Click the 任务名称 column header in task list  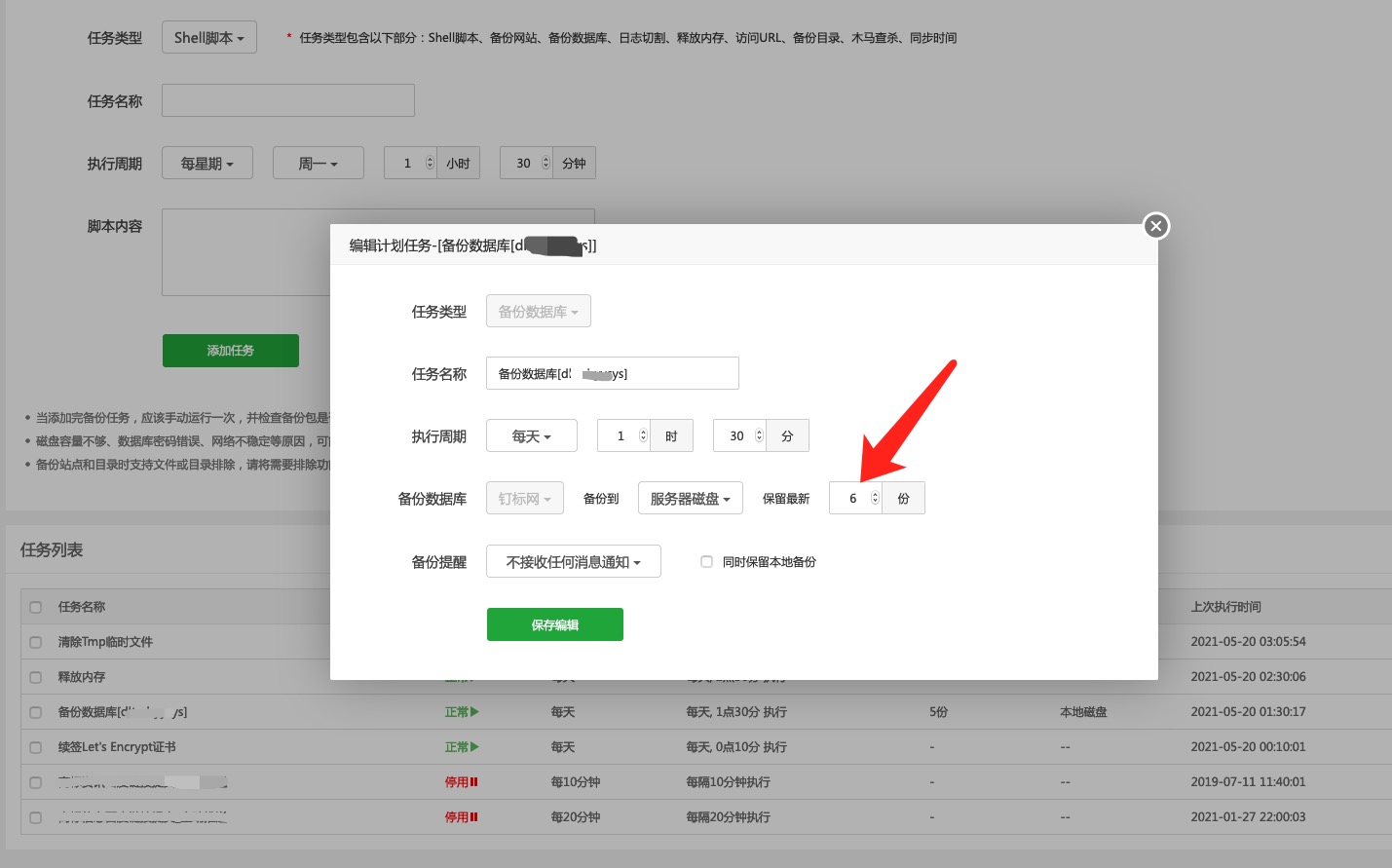pyautogui.click(x=82, y=607)
